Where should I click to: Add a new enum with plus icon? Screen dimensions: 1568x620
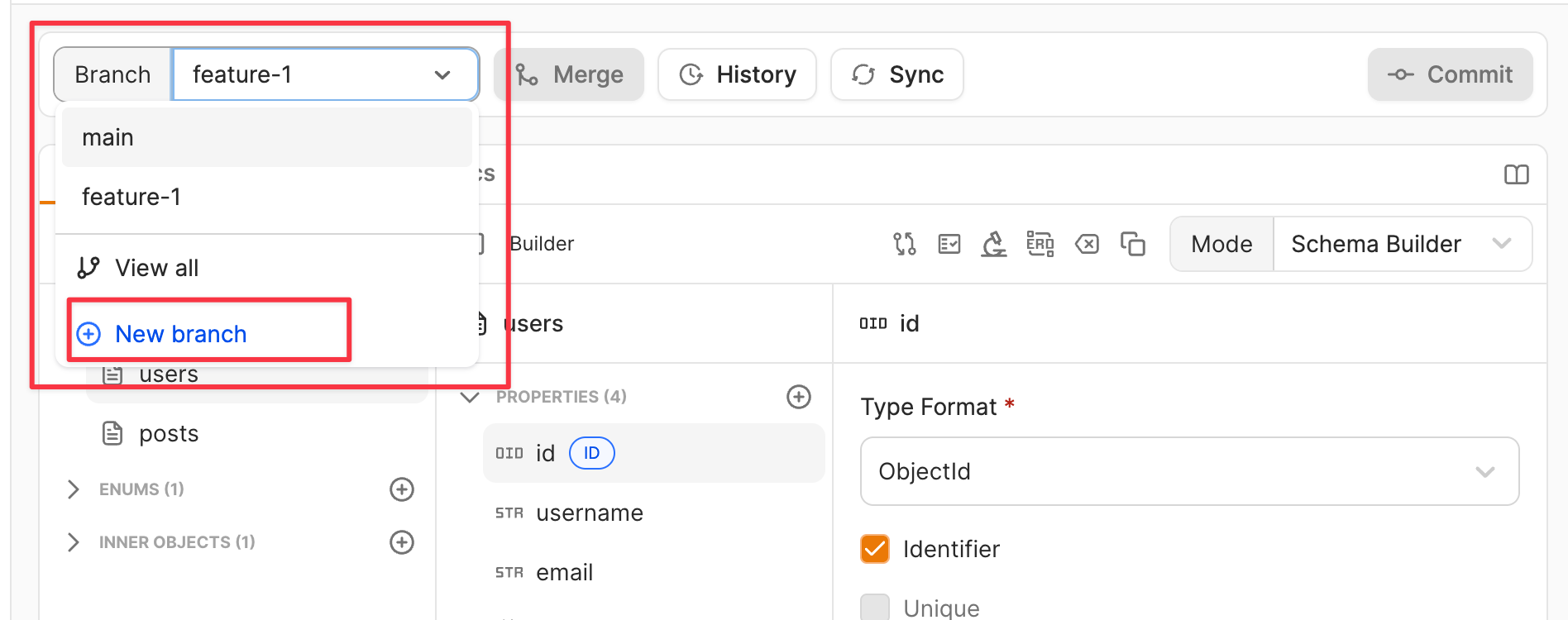click(402, 489)
